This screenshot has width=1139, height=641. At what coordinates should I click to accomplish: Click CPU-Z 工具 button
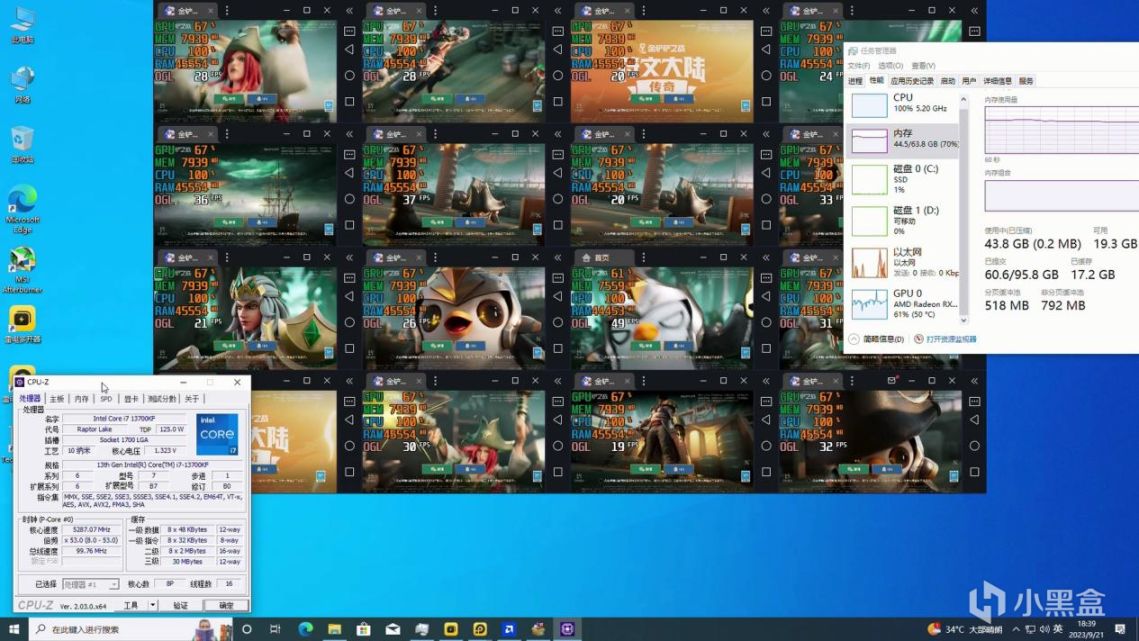click(131, 605)
